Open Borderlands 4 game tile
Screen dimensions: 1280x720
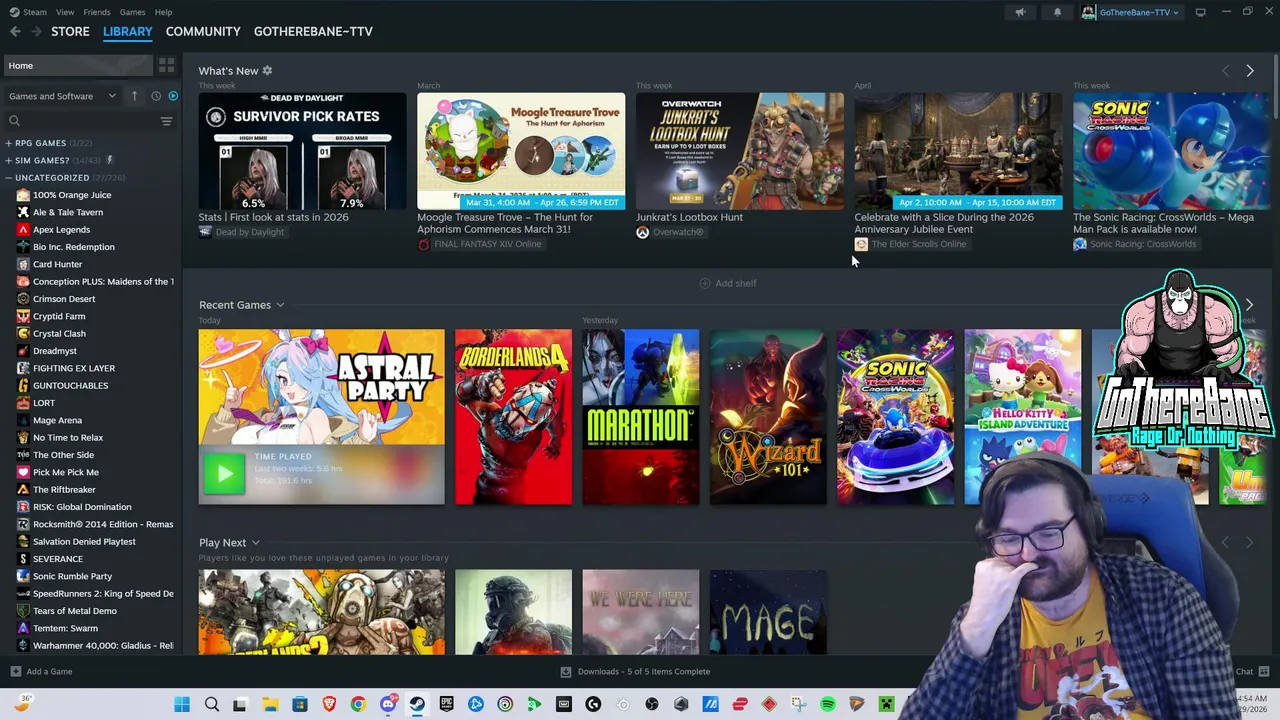click(x=513, y=417)
